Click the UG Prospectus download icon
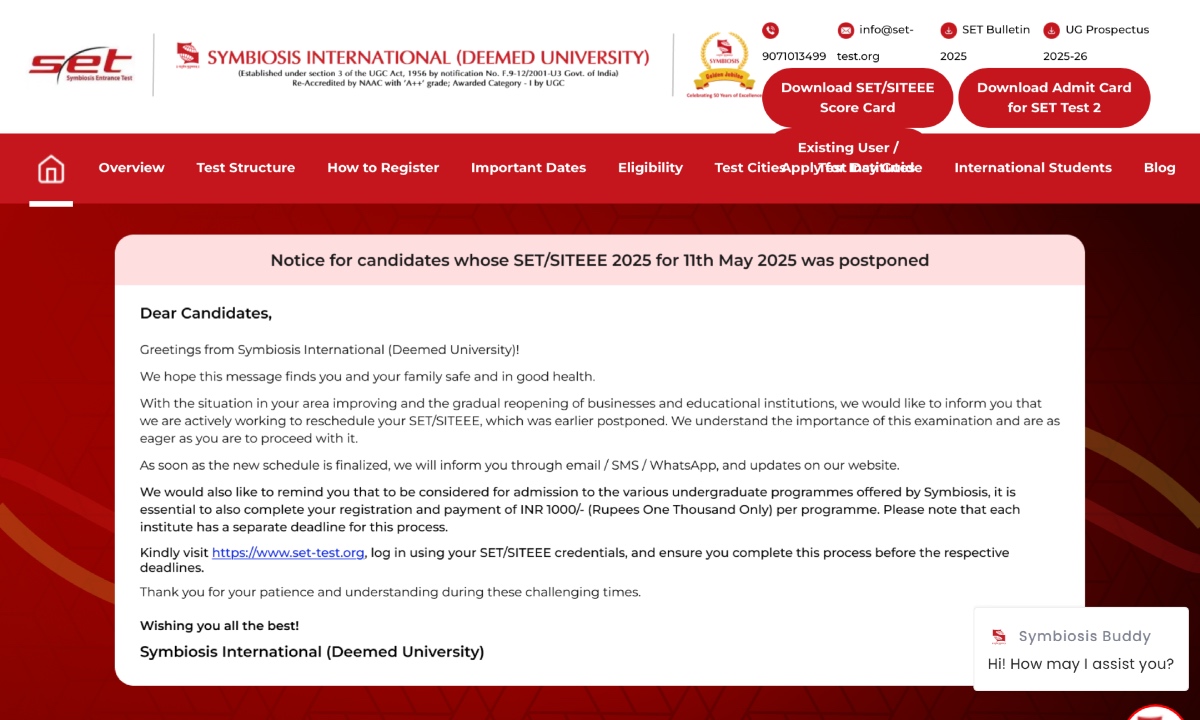This screenshot has height=720, width=1200. pyautogui.click(x=1051, y=30)
